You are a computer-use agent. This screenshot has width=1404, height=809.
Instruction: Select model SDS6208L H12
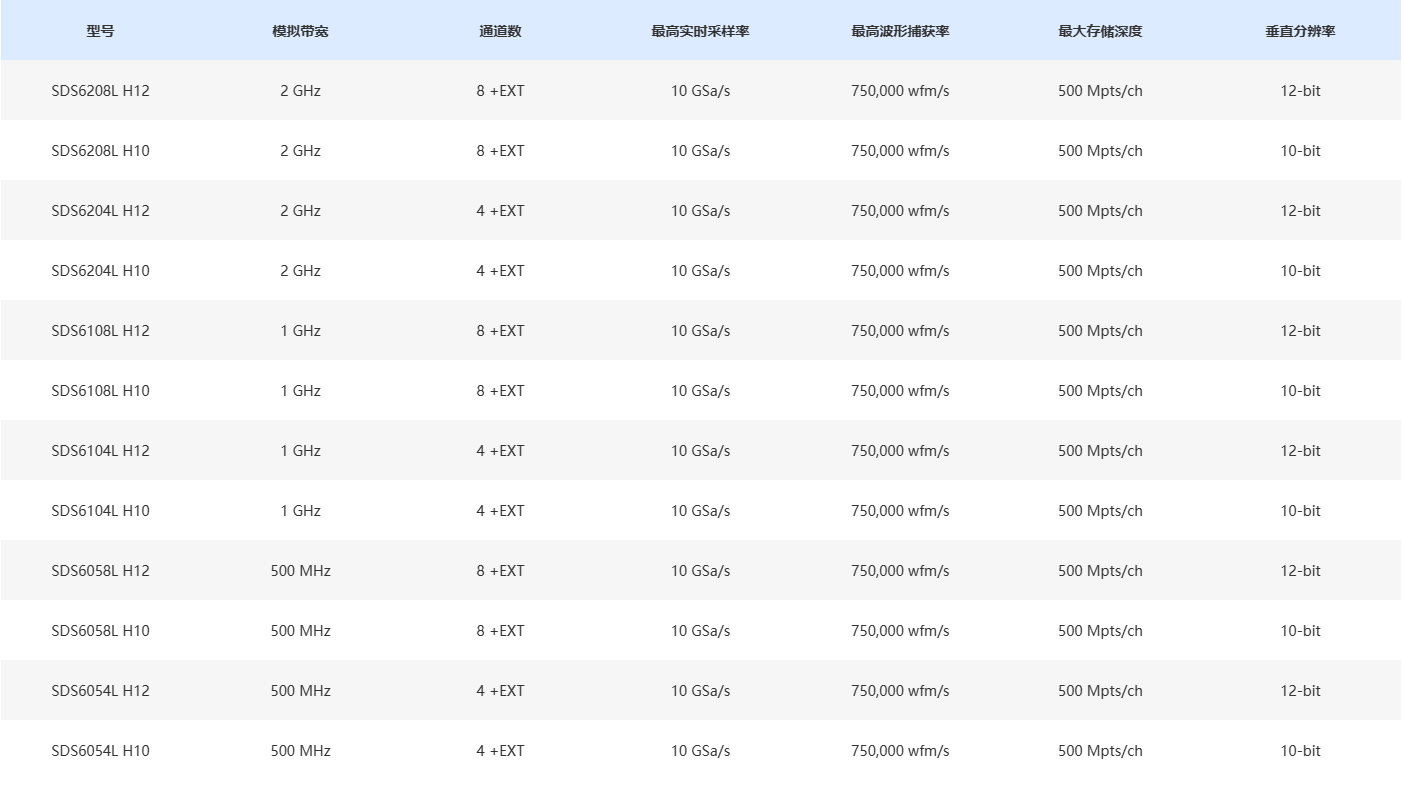coord(100,91)
